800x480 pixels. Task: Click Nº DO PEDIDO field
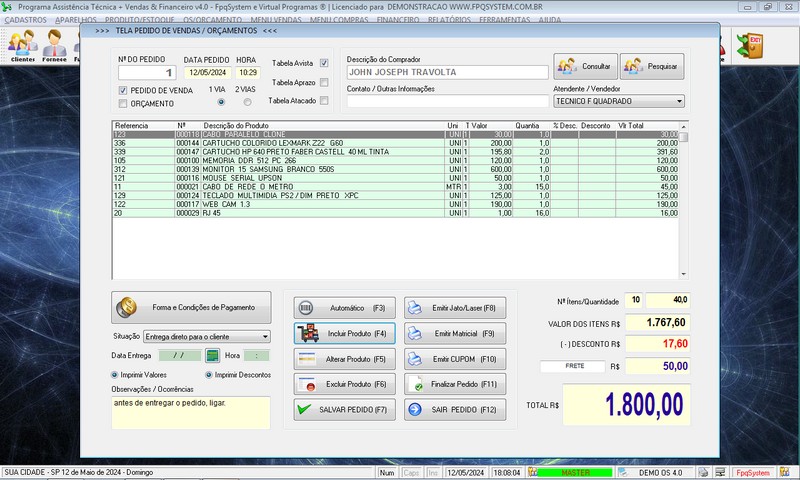(147, 72)
